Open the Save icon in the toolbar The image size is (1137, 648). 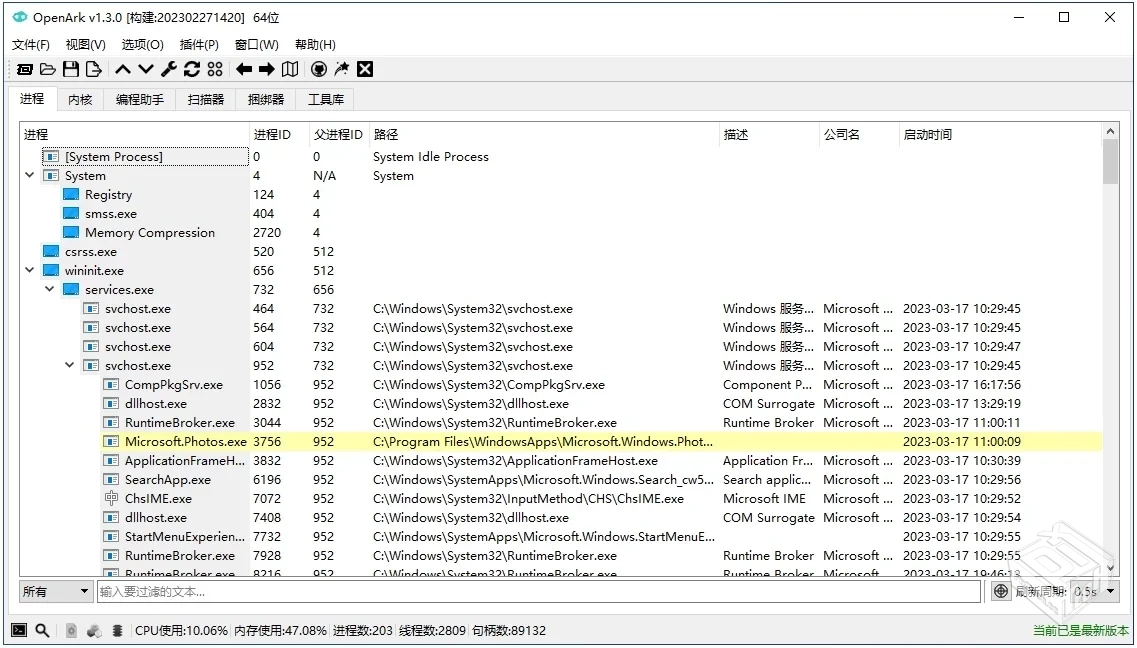click(x=70, y=69)
